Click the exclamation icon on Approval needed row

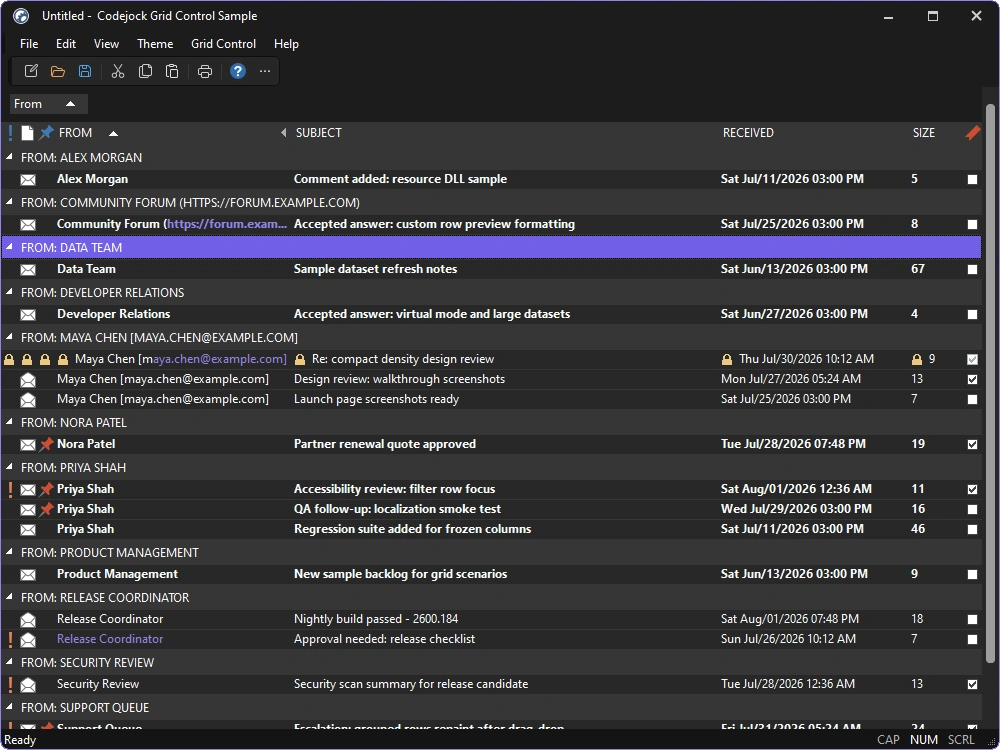pos(10,639)
